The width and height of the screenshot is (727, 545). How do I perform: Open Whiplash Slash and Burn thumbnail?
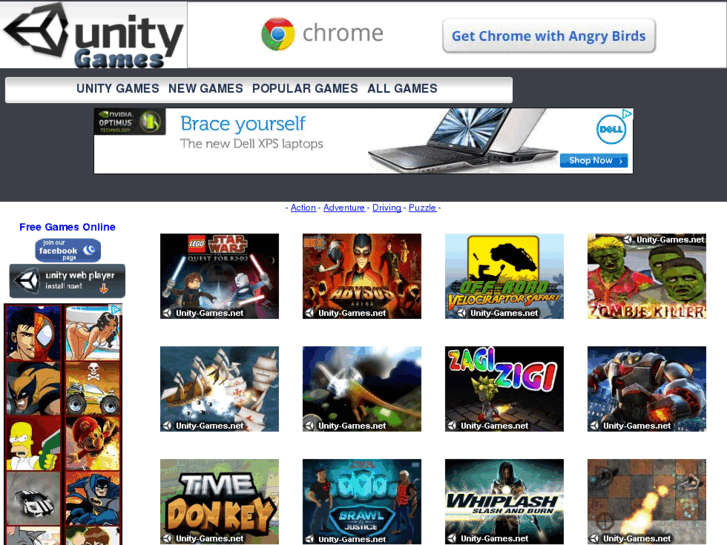pos(504,501)
